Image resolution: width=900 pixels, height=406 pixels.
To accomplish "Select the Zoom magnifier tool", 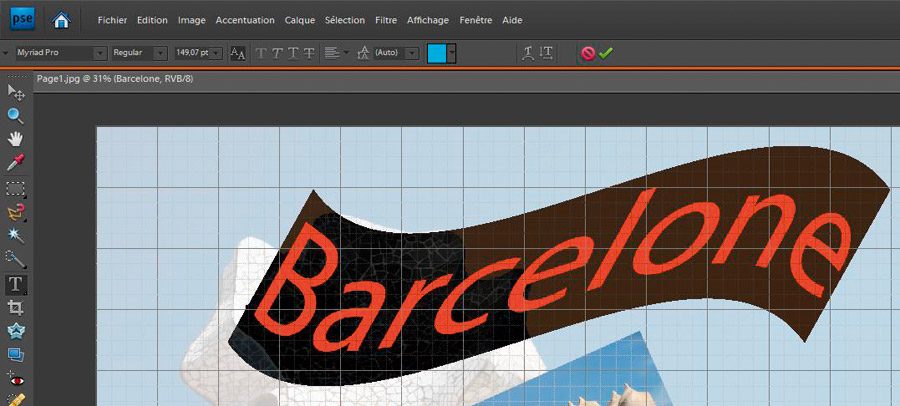I will pyautogui.click(x=16, y=115).
